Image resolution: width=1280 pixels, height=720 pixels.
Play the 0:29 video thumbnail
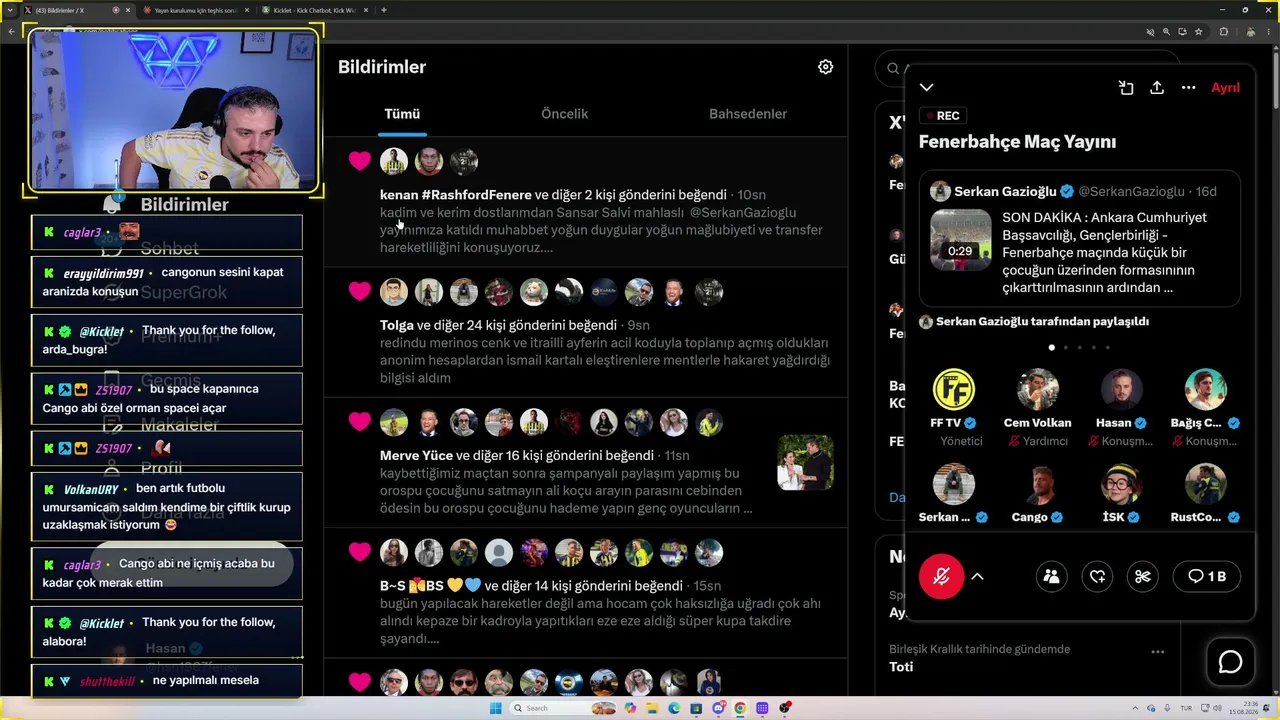[x=960, y=240]
